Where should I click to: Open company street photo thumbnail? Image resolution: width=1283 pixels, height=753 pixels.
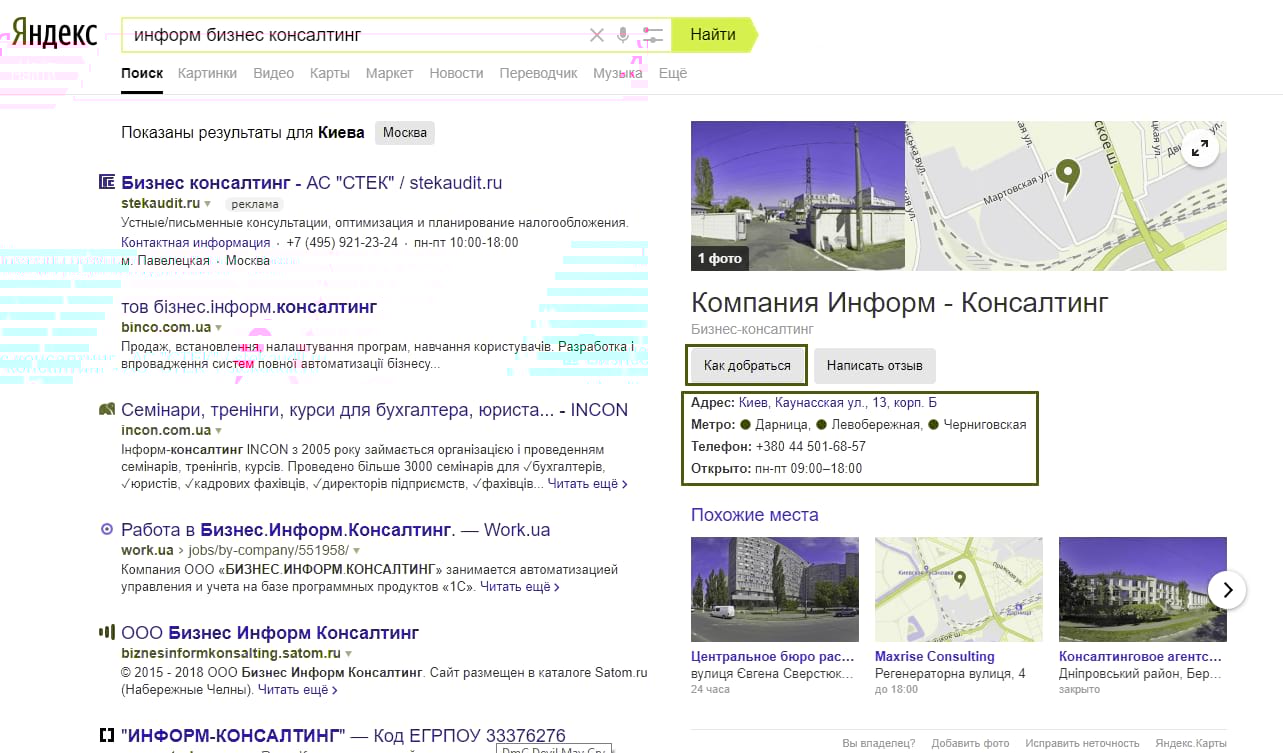pyautogui.click(x=798, y=196)
